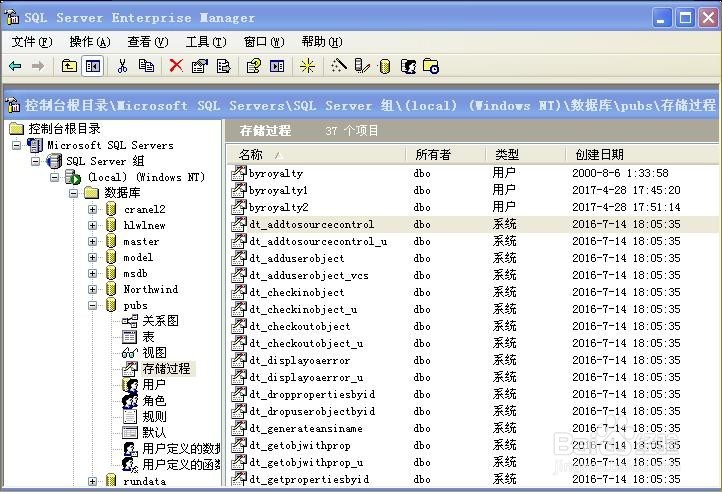Viewport: 722px width, 492px height.
Task: Select the 用户 users node
Action: coord(154,385)
